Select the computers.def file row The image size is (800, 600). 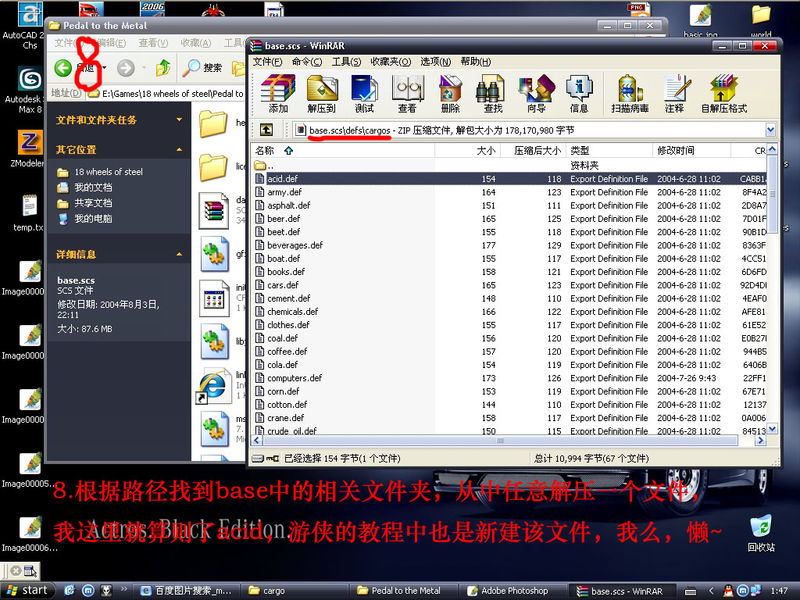tap(509, 378)
